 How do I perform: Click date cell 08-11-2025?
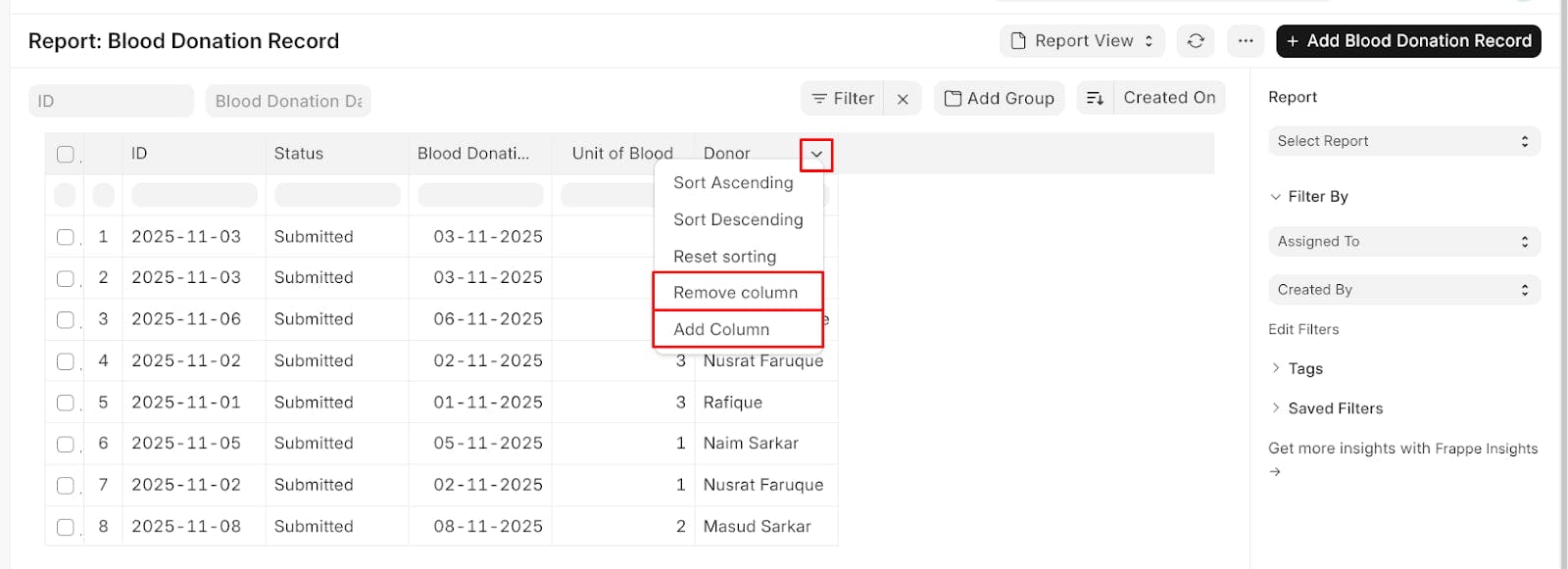click(x=488, y=527)
